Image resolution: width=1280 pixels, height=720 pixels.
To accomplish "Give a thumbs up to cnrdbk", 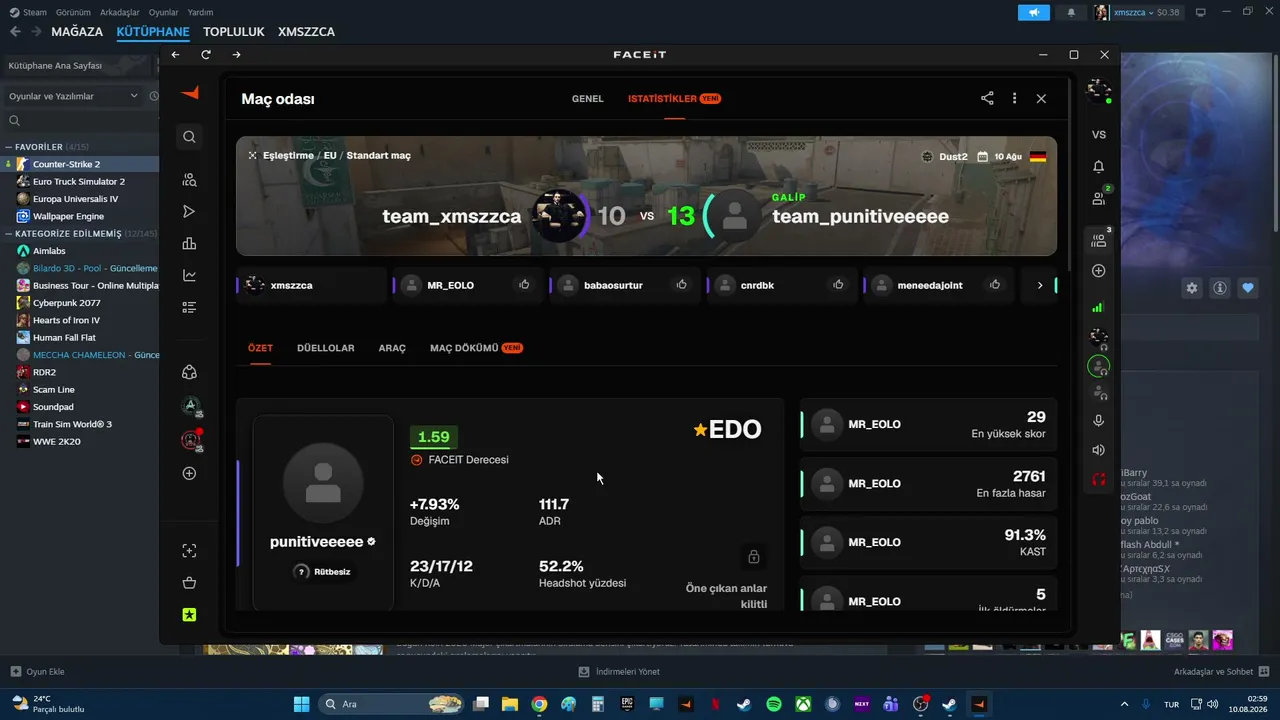I will [838, 285].
